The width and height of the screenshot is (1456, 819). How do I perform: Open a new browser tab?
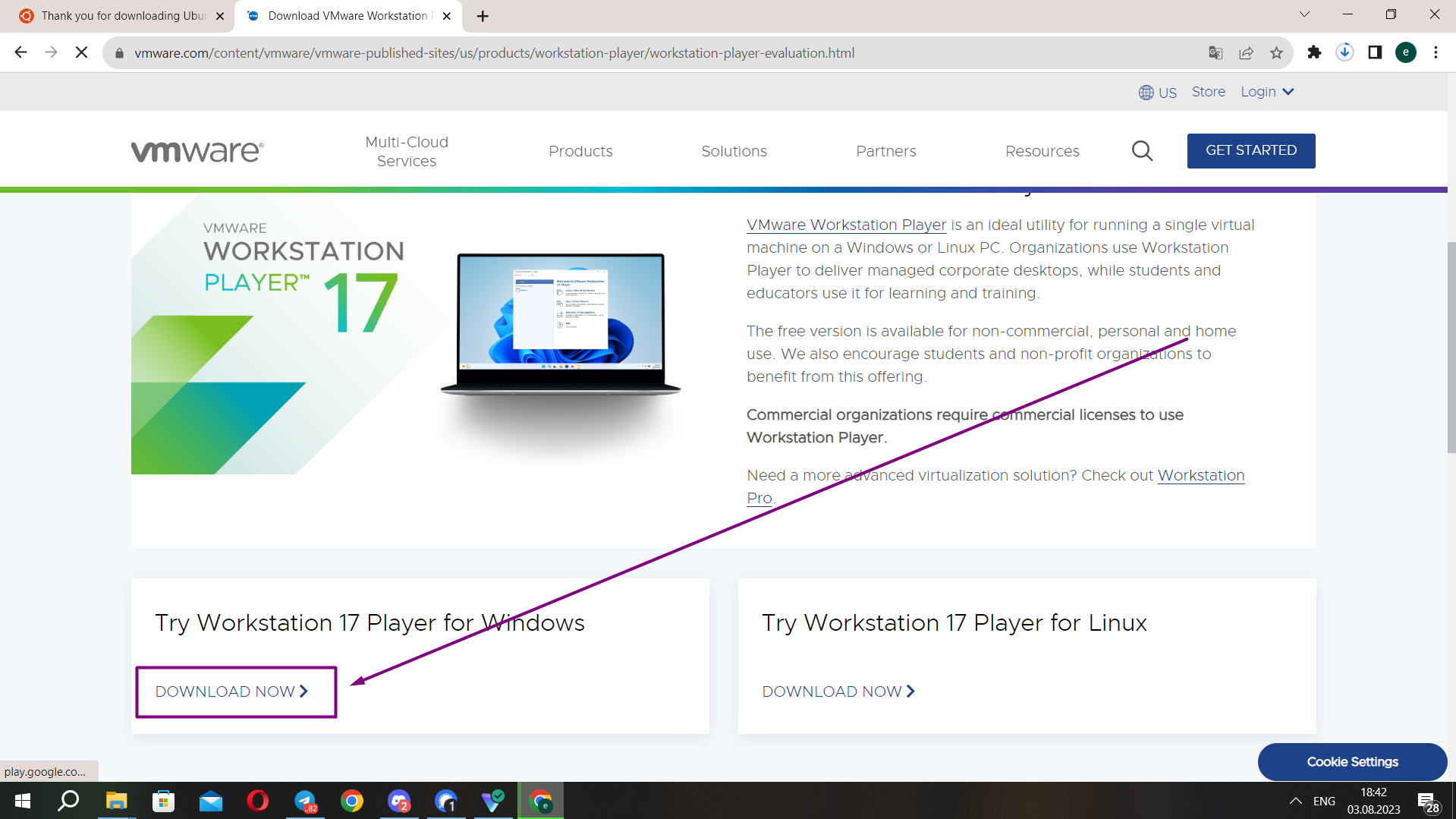coord(483,16)
